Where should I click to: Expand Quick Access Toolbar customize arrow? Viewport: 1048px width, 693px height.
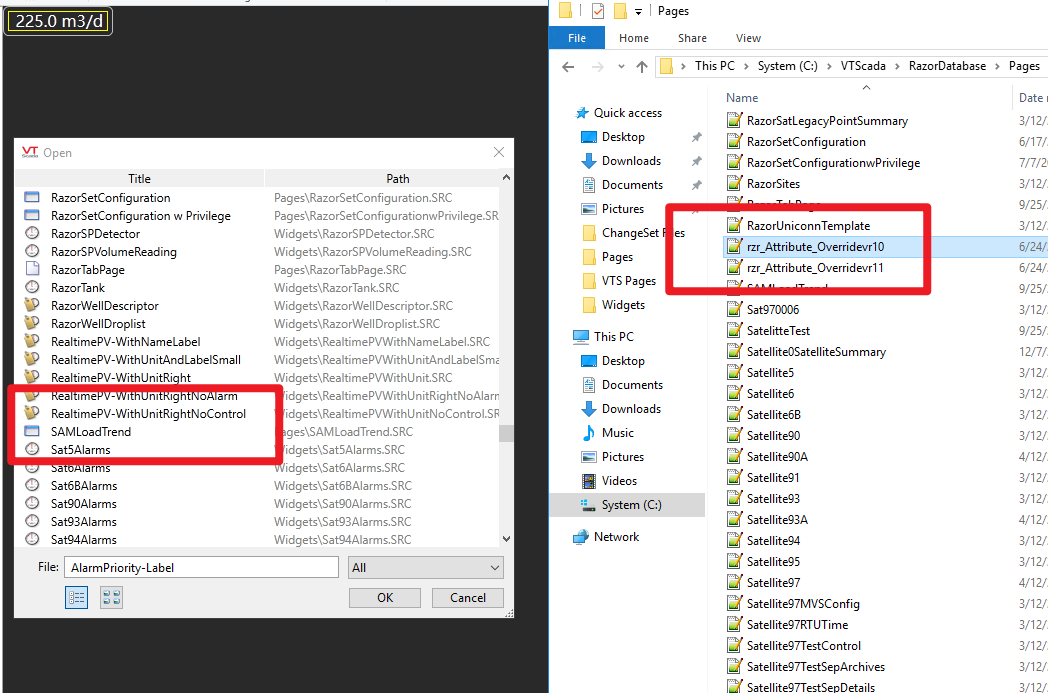pos(639,12)
